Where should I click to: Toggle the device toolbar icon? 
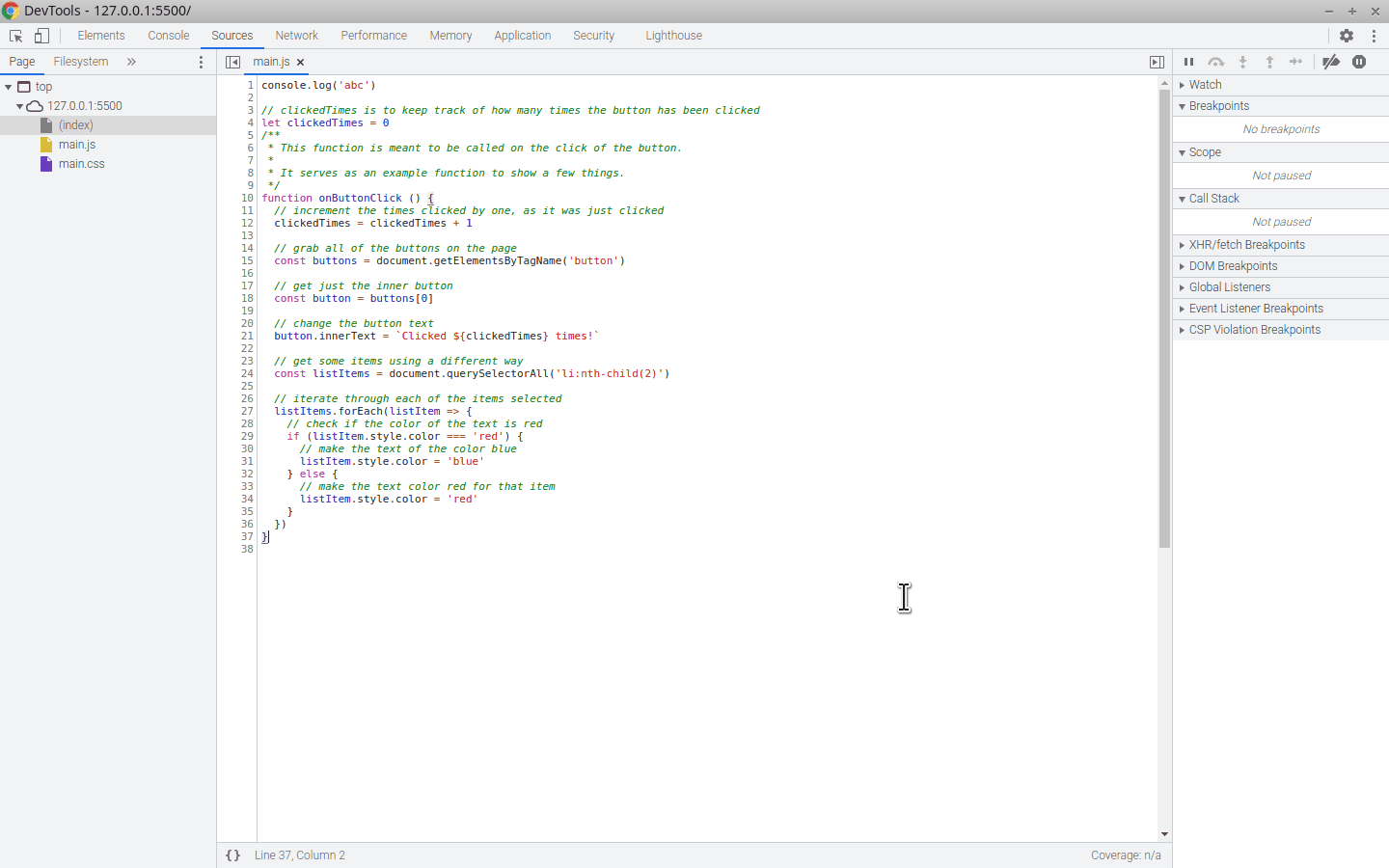41,36
